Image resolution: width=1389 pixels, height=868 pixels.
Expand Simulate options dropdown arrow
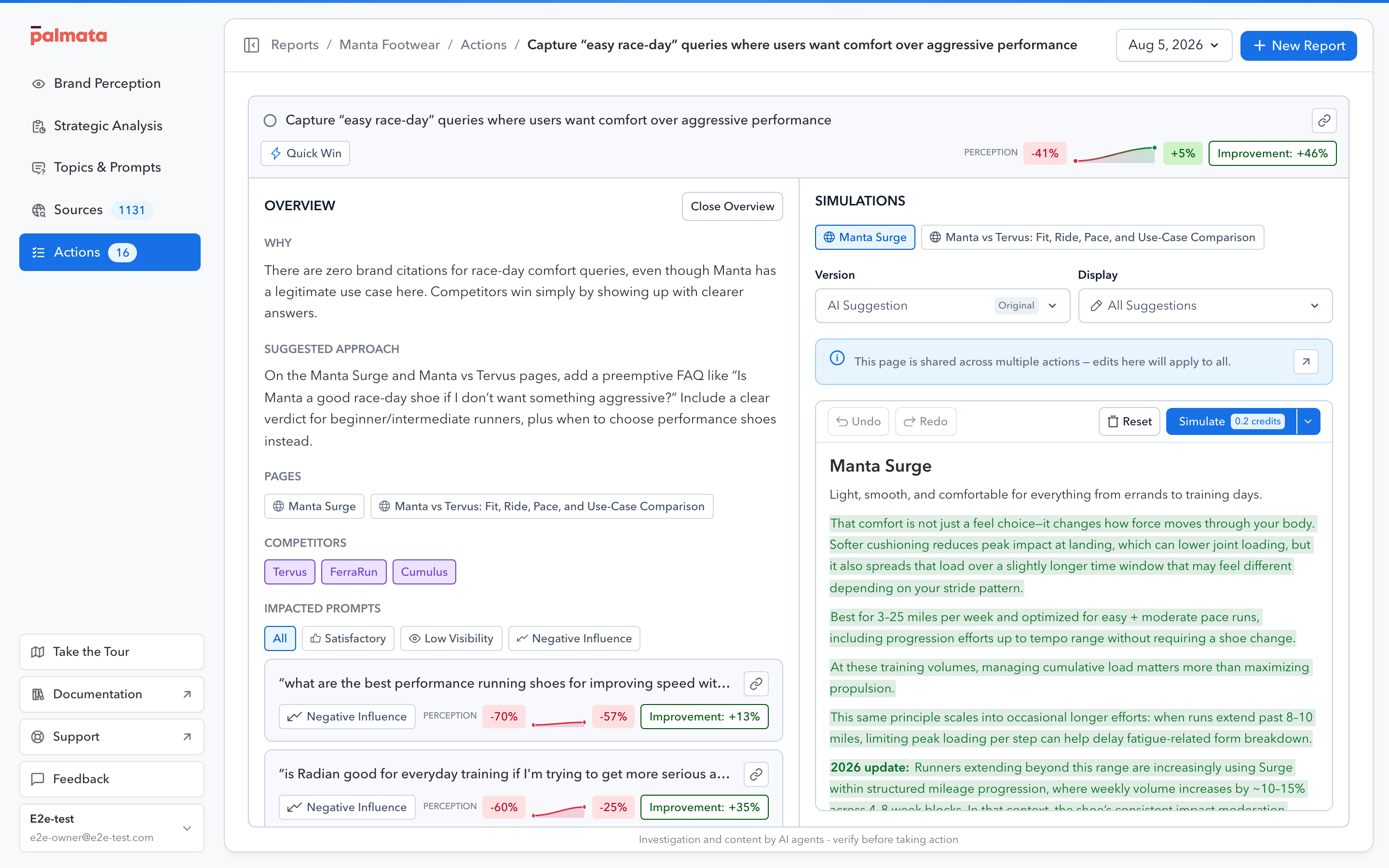[1308, 421]
